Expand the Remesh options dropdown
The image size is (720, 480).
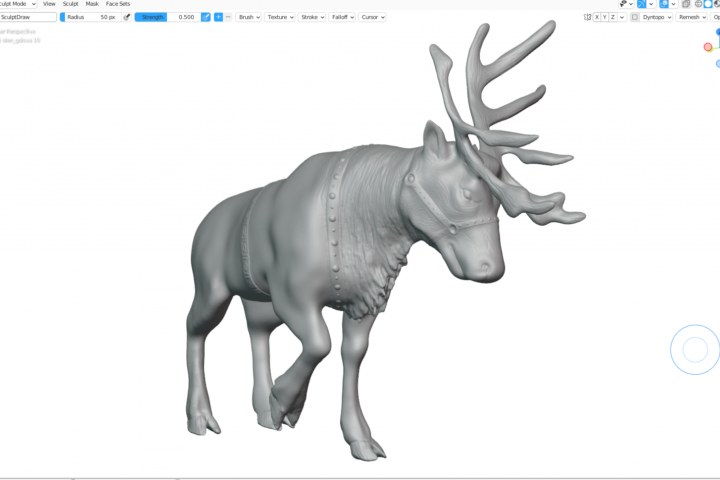tap(692, 17)
